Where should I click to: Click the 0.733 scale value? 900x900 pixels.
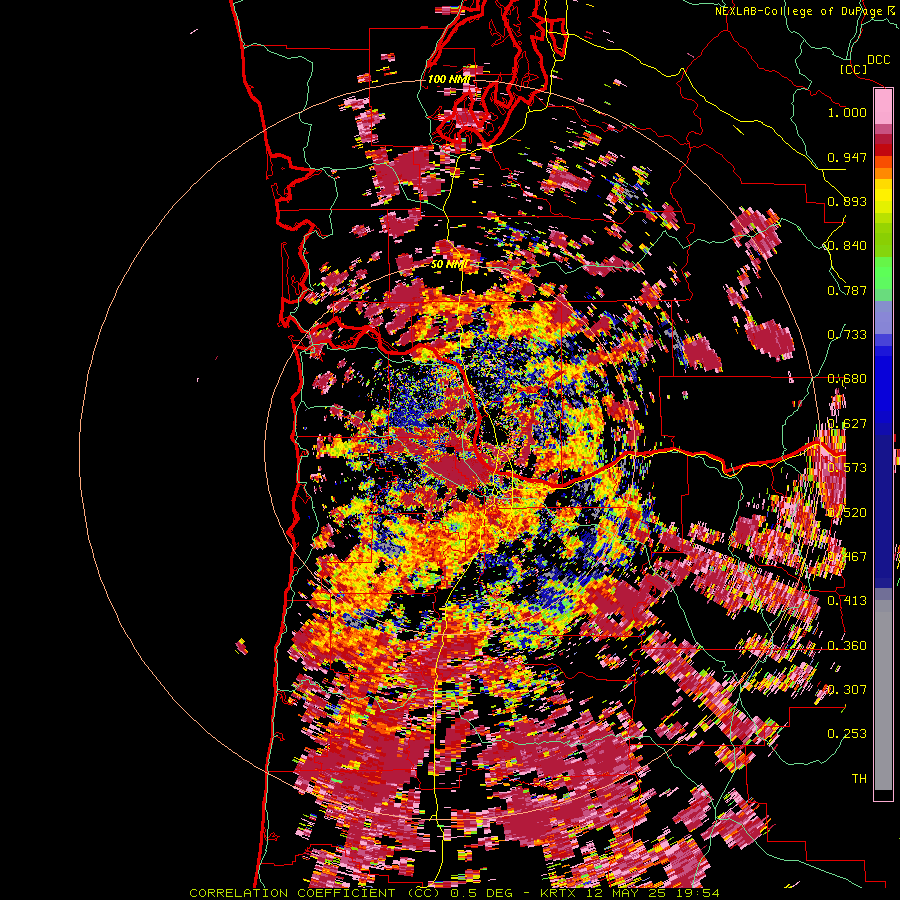[847, 335]
